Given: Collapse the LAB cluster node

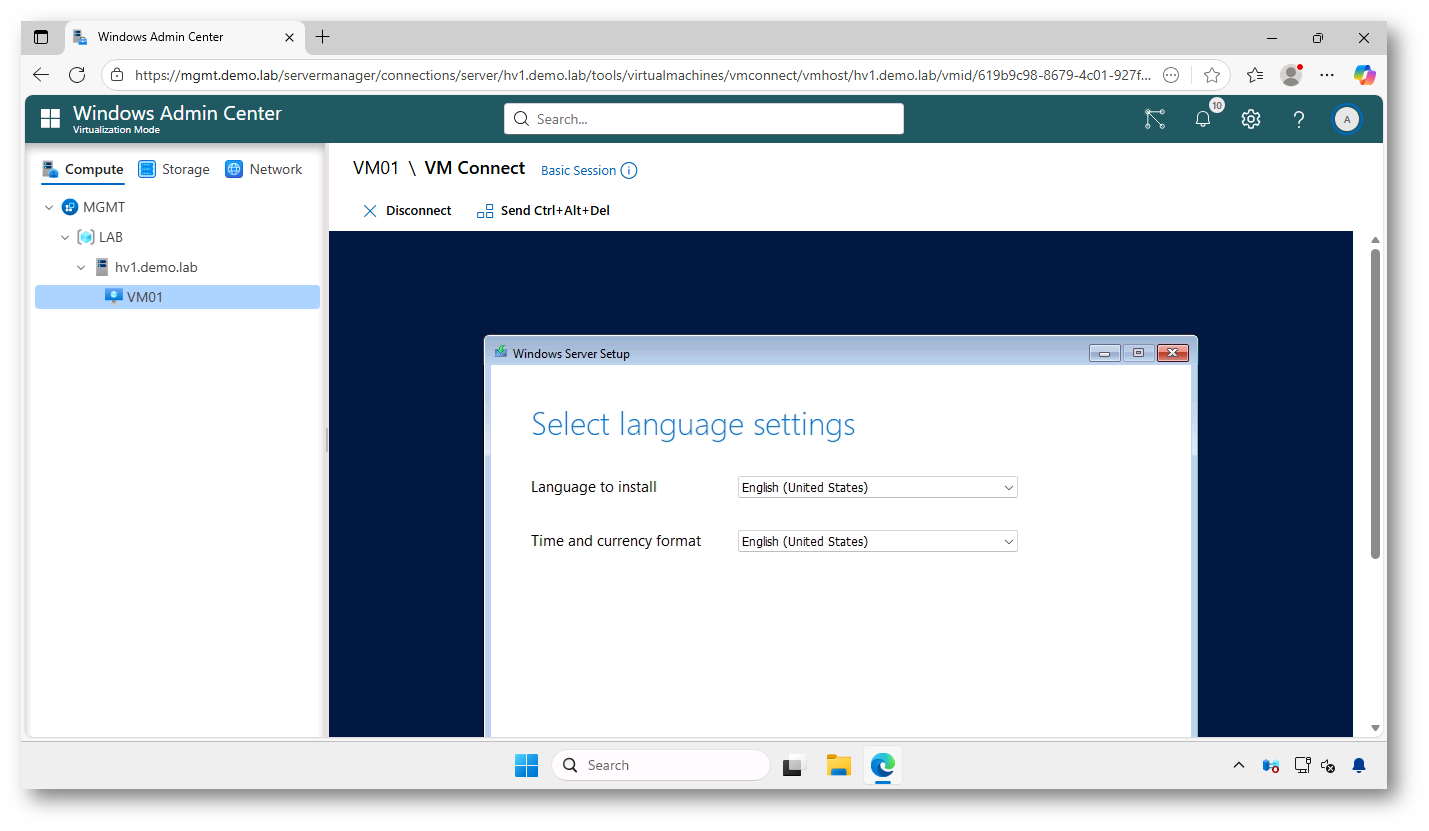Looking at the screenshot, I should tap(65, 237).
